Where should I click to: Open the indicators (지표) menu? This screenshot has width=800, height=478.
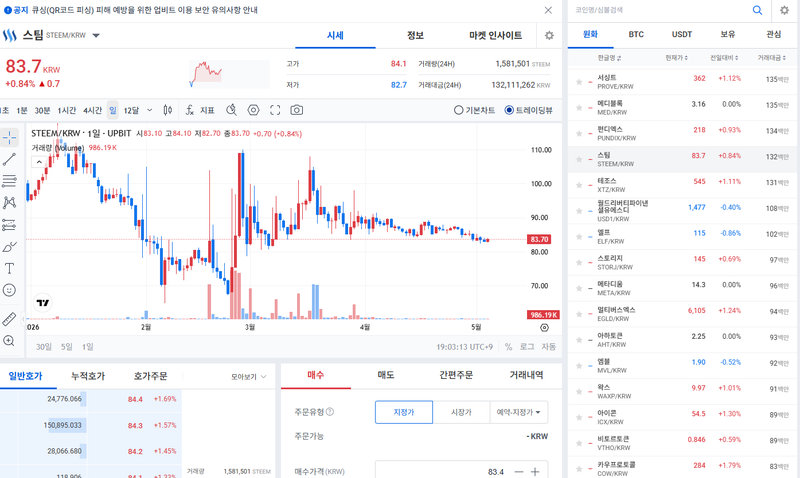pos(200,110)
